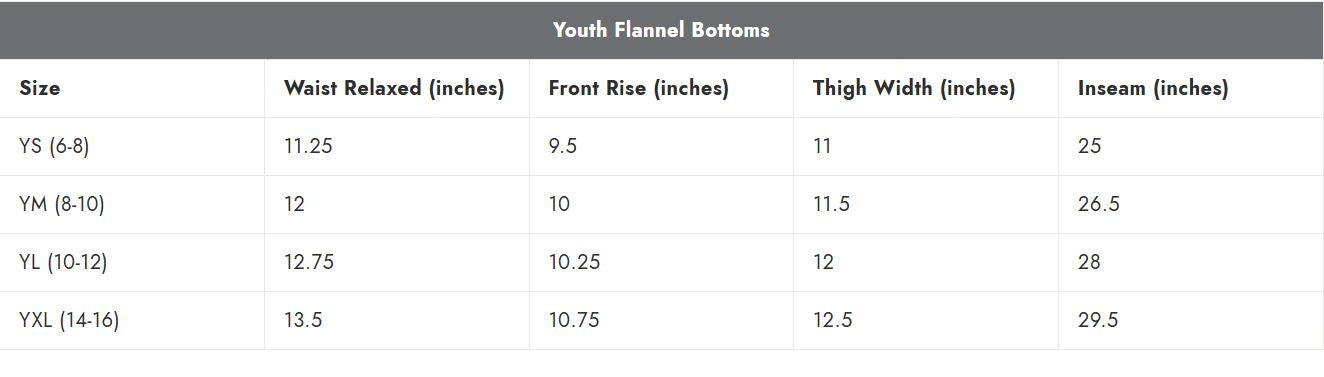Click the Front Rise (inches) header
Viewport: 1324px width, 377px height.
click(x=638, y=88)
